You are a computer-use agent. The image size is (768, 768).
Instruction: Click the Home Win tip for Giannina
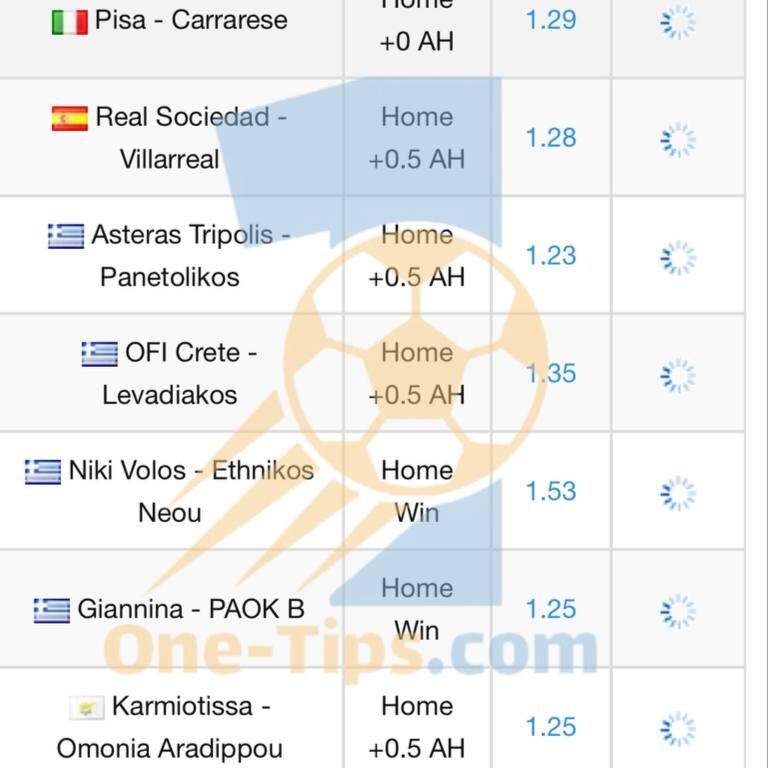(416, 609)
